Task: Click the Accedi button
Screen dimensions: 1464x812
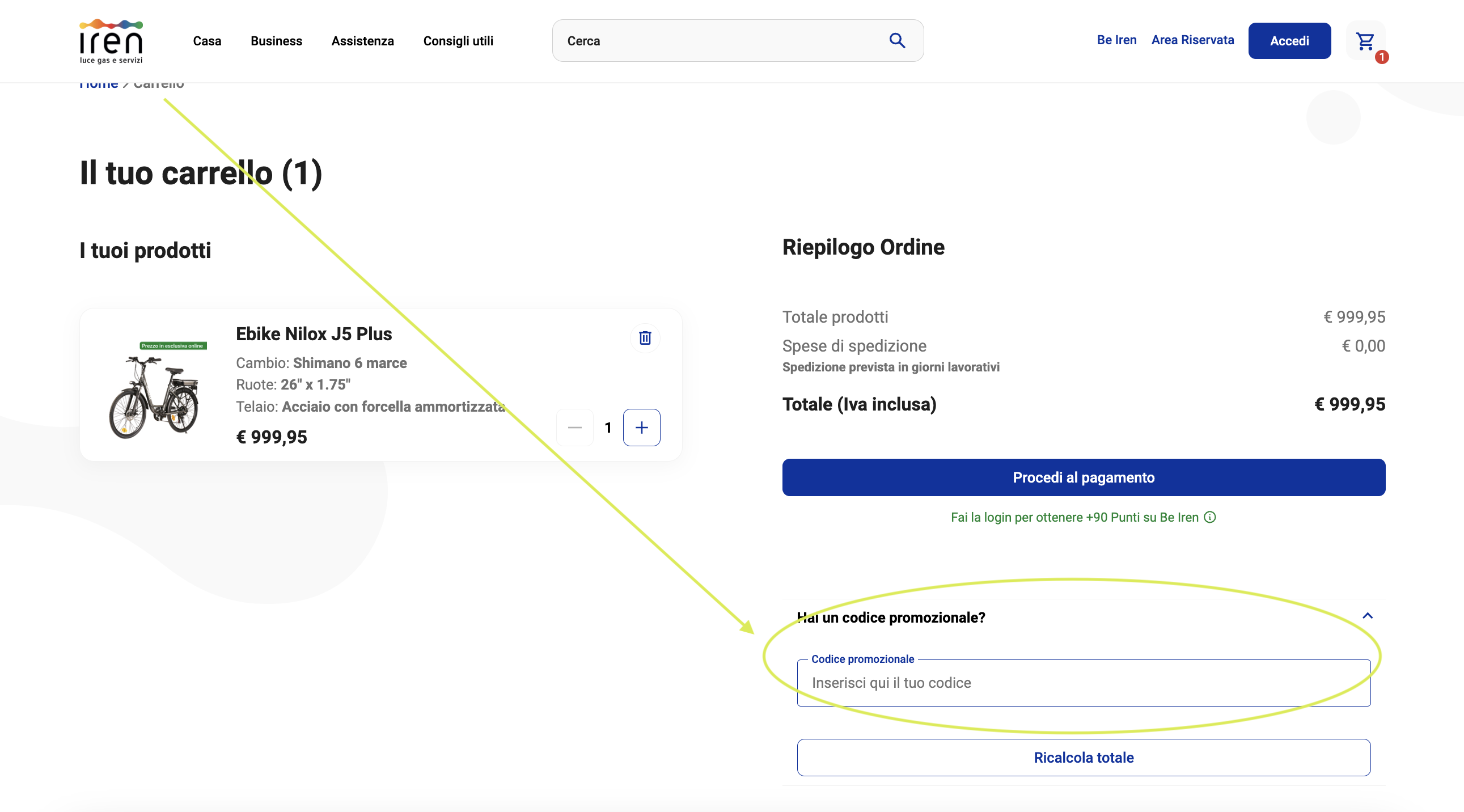Action: point(1289,41)
